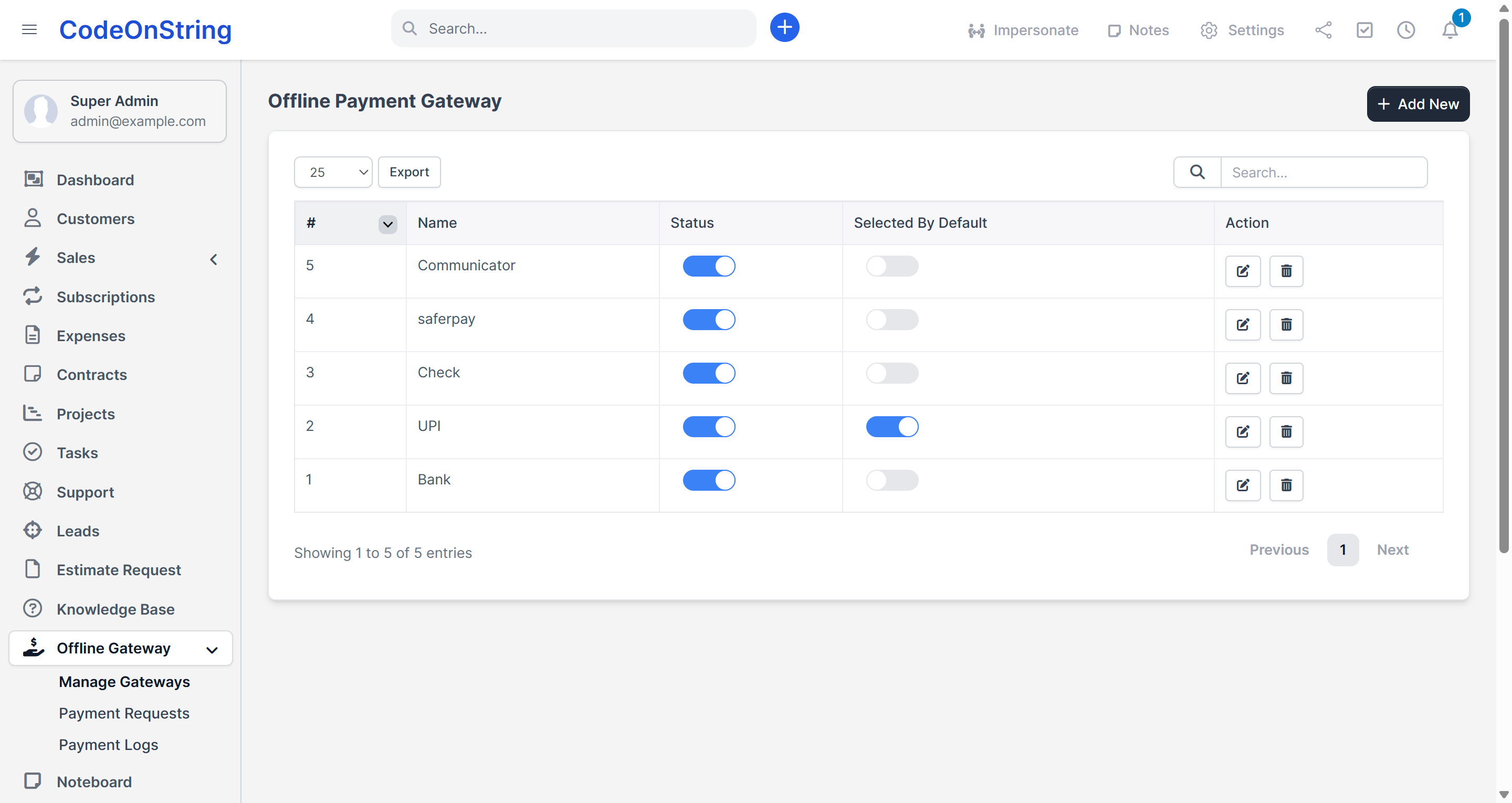Open the hamburger menu icon

(29, 29)
